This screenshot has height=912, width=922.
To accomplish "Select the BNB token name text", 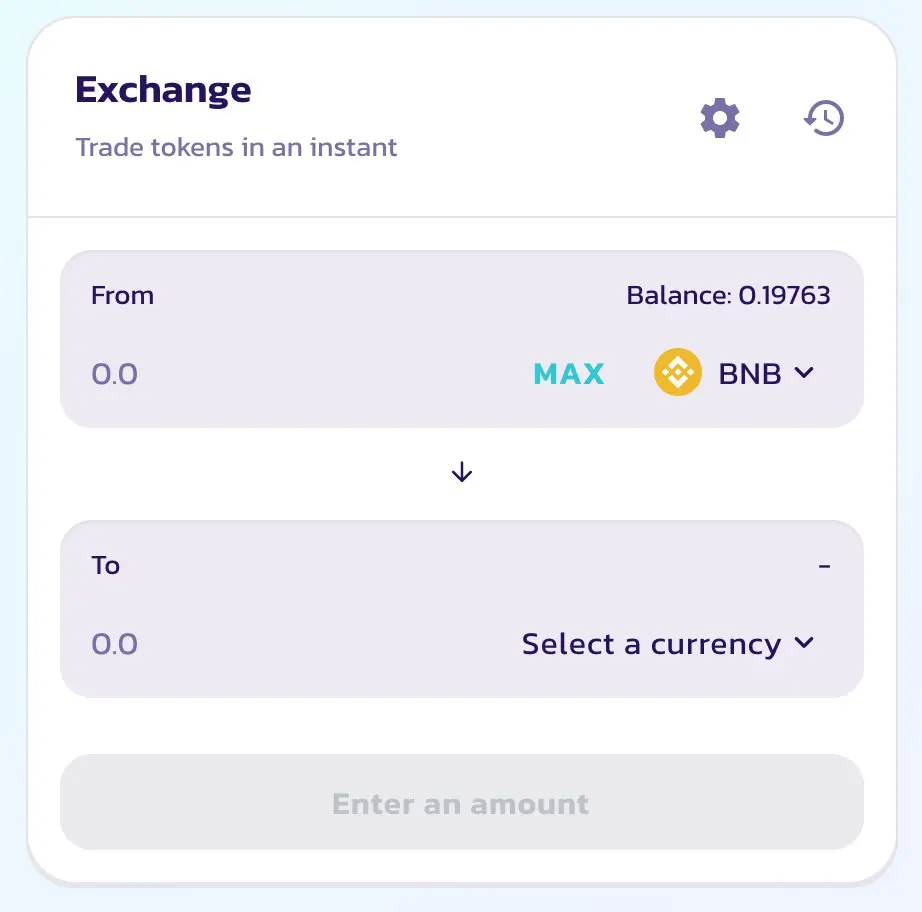I will [x=750, y=373].
